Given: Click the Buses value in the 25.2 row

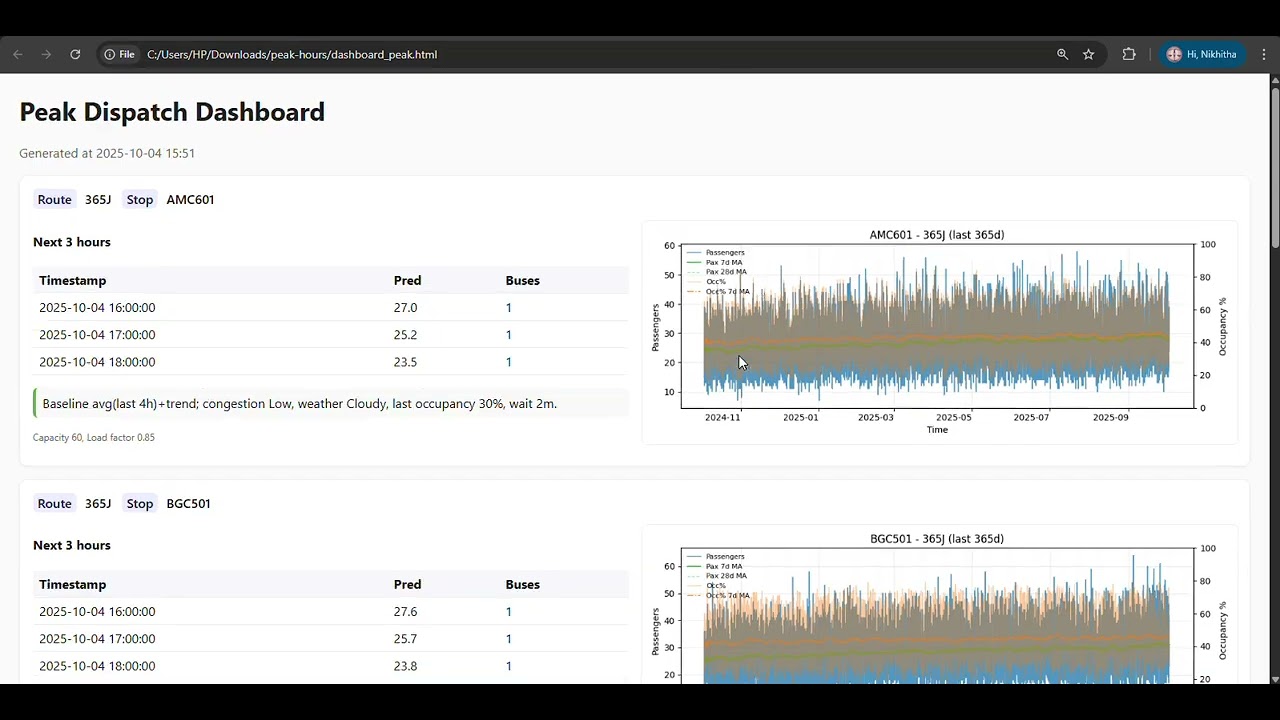Looking at the screenshot, I should pos(508,334).
